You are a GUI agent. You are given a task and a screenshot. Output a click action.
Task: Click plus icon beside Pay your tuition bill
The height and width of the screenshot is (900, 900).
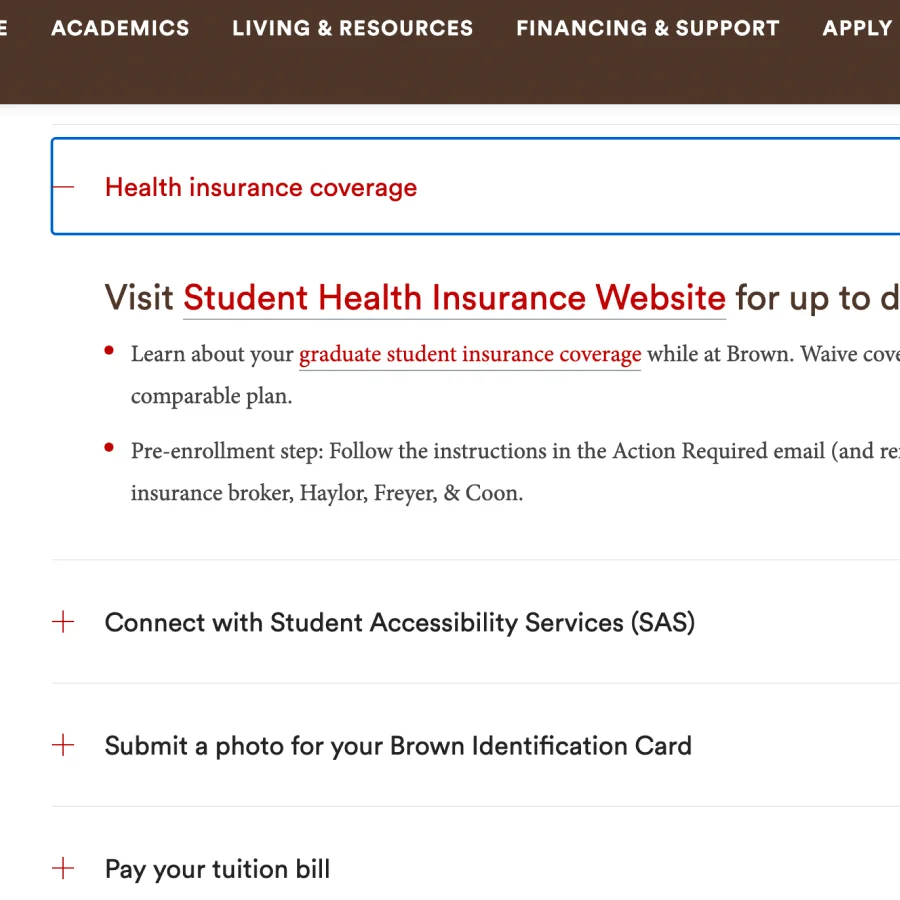click(63, 868)
